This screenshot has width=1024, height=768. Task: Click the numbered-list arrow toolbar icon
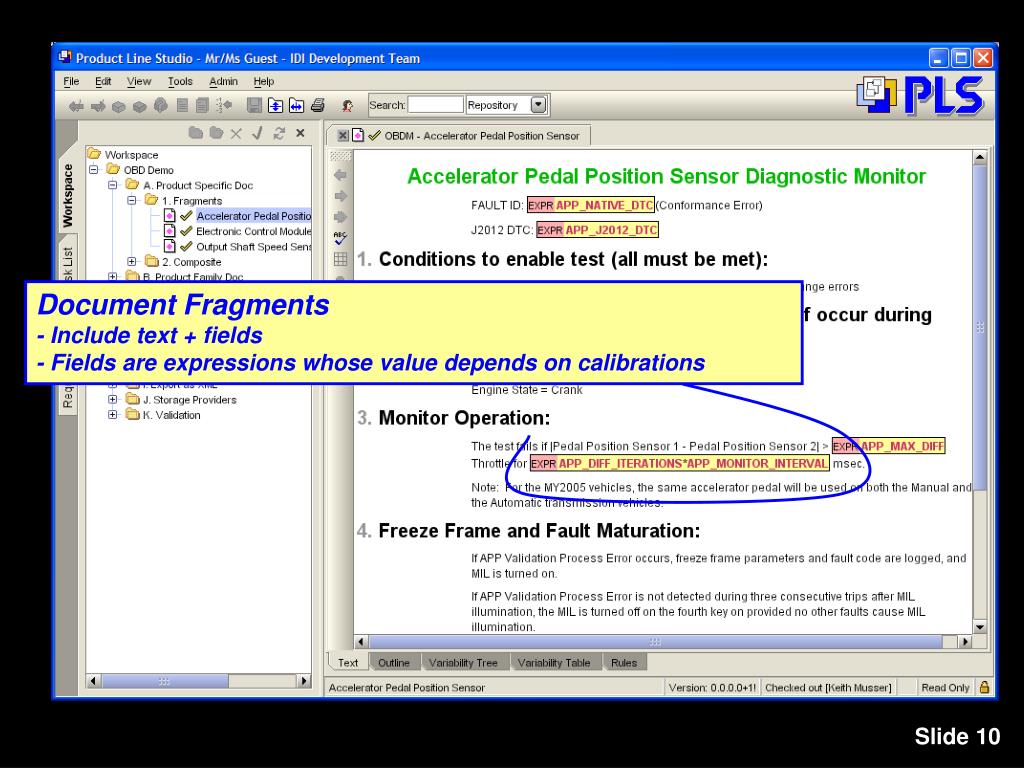(x=224, y=105)
